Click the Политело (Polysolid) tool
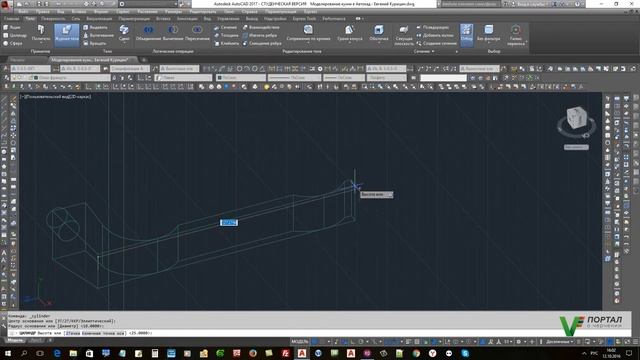 [x=40, y=33]
